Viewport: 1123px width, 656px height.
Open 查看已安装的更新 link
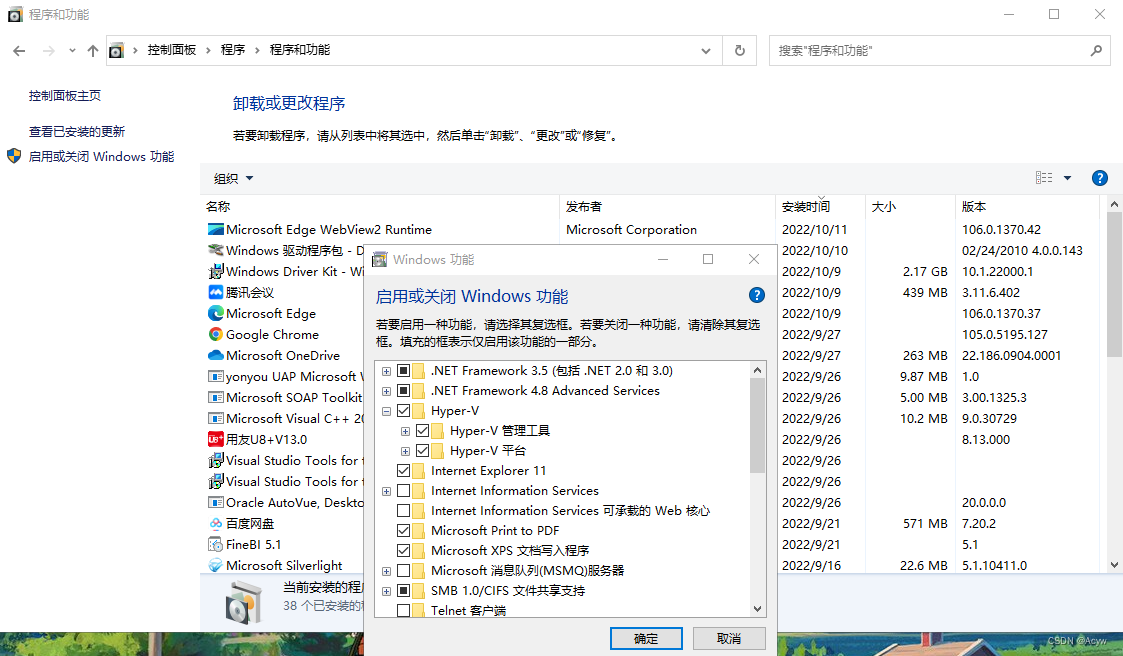point(77,132)
